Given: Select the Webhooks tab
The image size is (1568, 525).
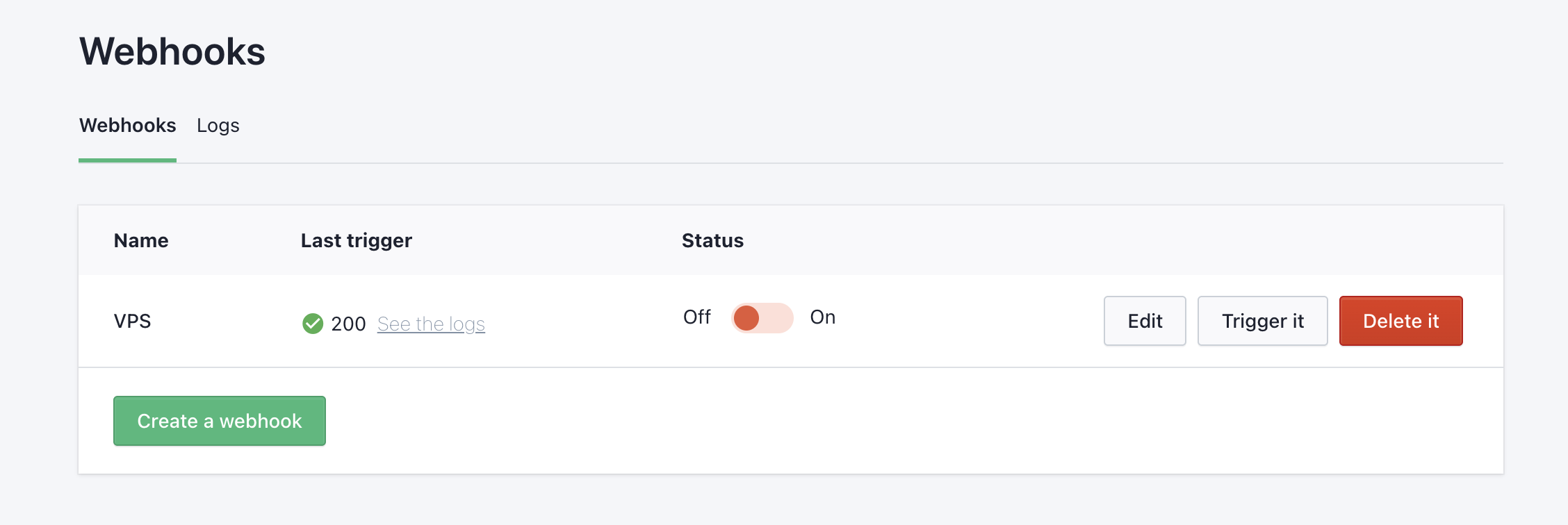Looking at the screenshot, I should point(127,126).
